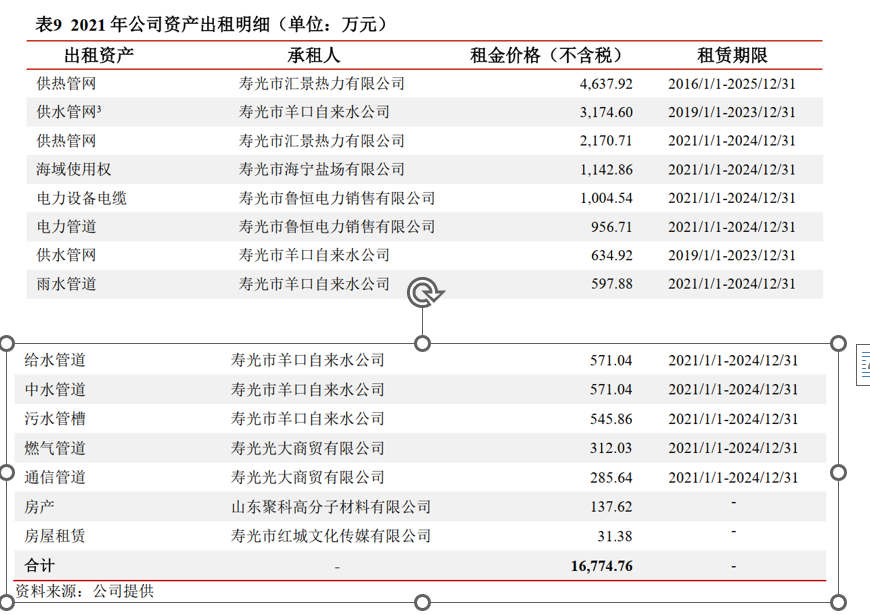Click the asset cell 海域使用权
Screen dimensions: 870x615
click(x=74, y=169)
